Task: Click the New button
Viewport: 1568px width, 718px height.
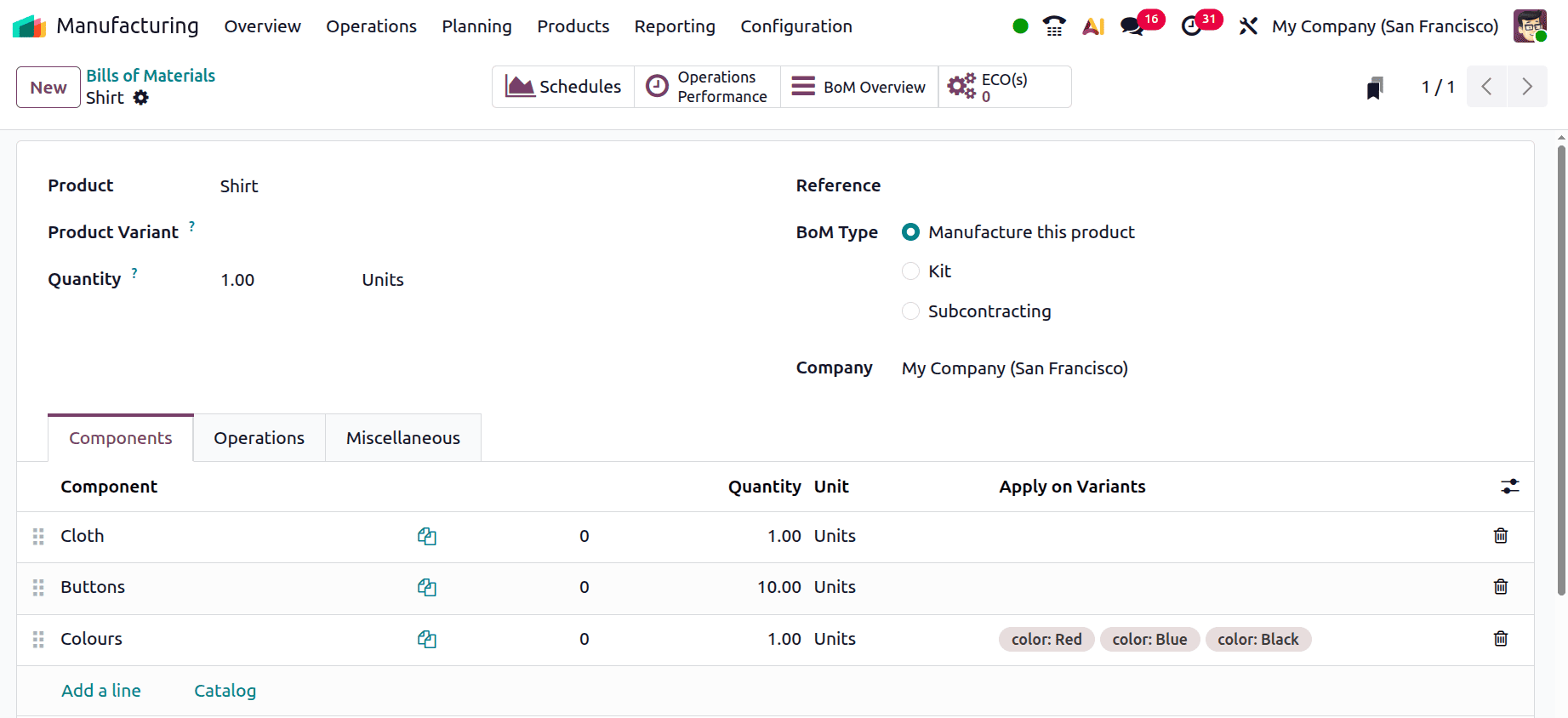Action: [x=48, y=88]
